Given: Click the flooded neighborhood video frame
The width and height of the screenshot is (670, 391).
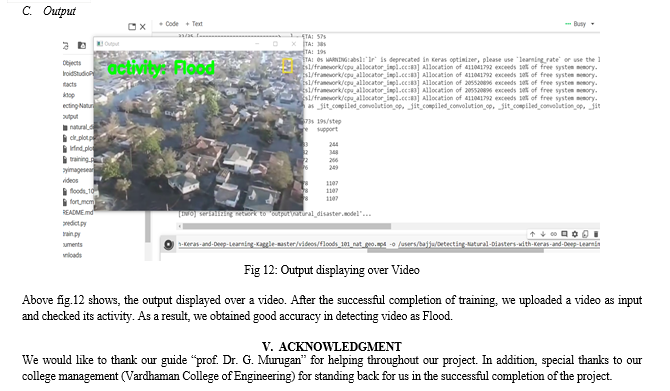Looking at the screenshot, I should point(199,131).
